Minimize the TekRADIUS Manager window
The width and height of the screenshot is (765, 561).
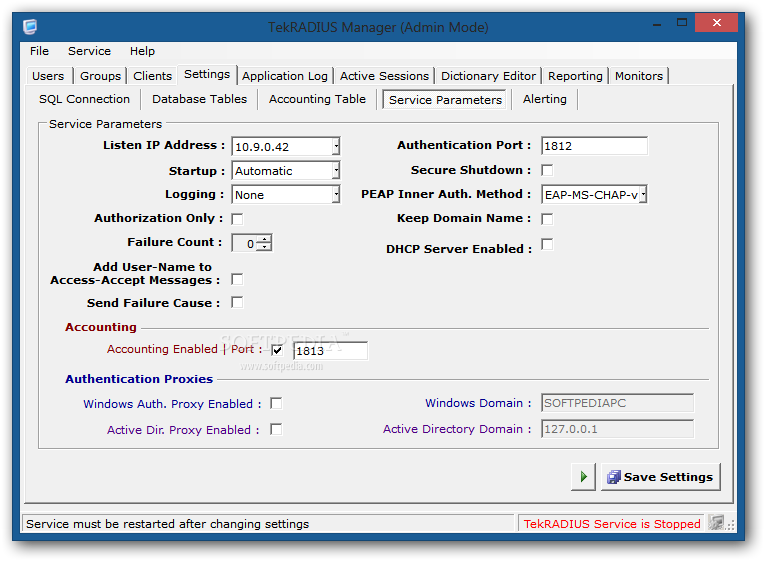[657, 23]
